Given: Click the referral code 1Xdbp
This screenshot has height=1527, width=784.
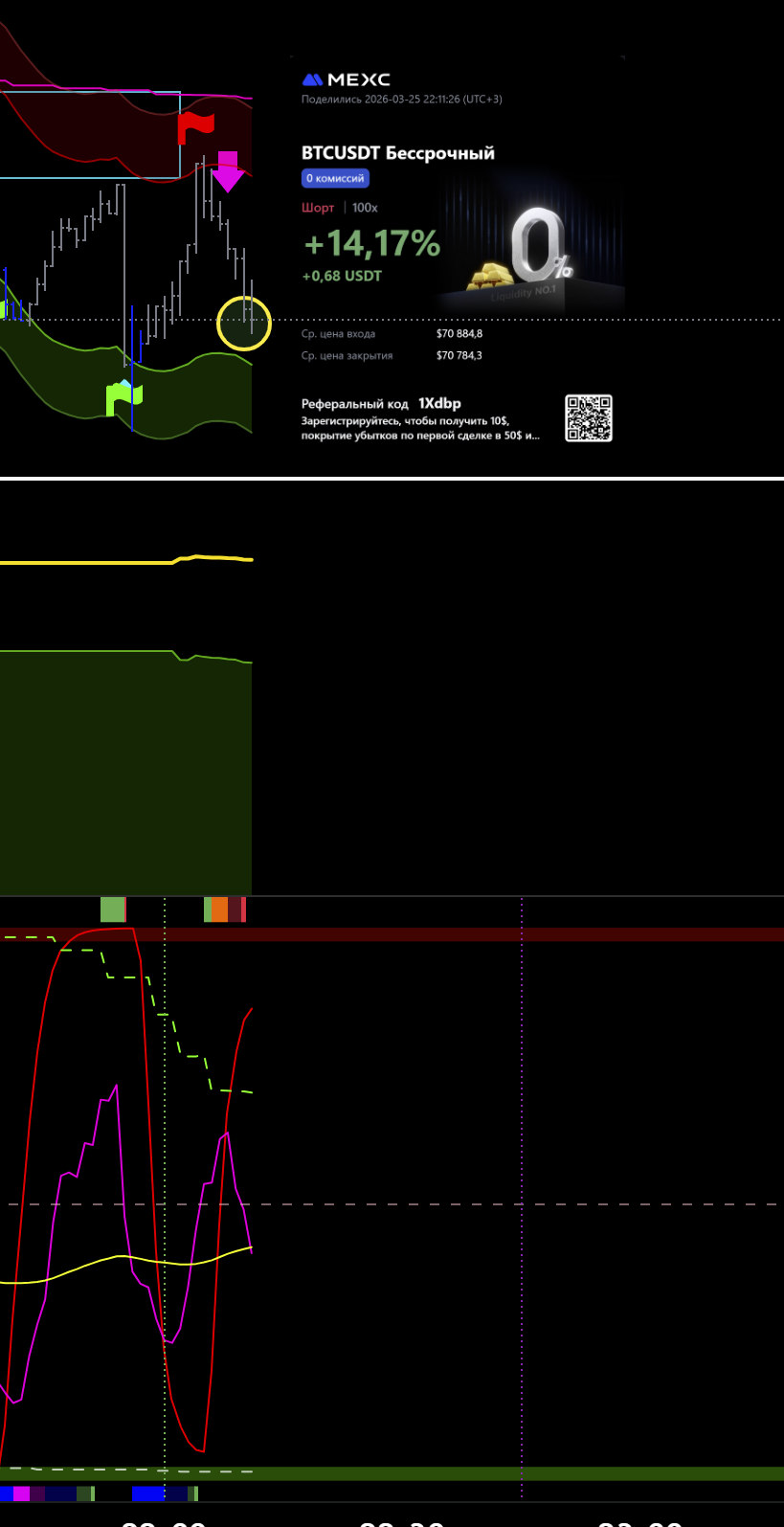Looking at the screenshot, I should click(439, 403).
